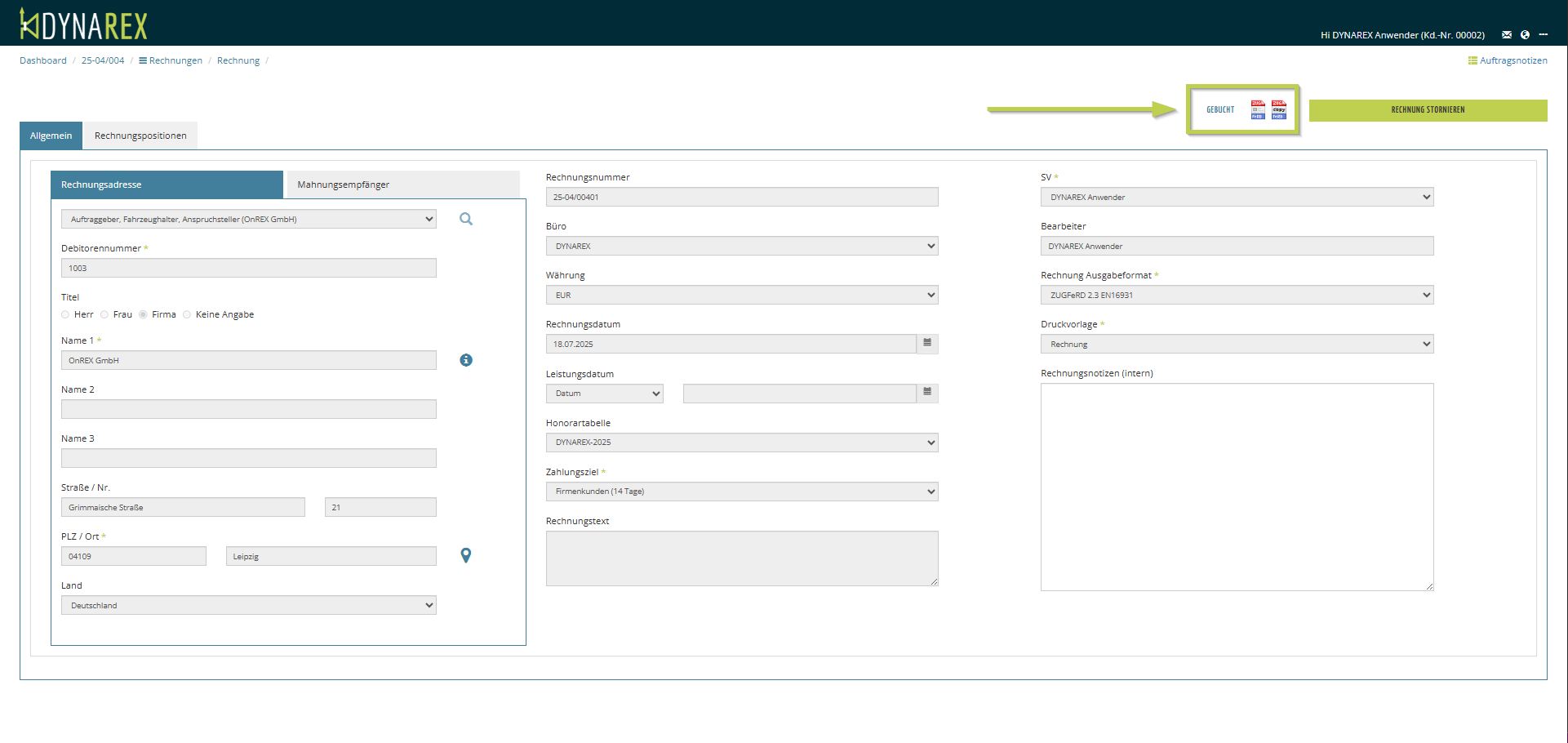
Task: Open the ZUGFeRD copy PDF icon
Action: pos(1278,110)
